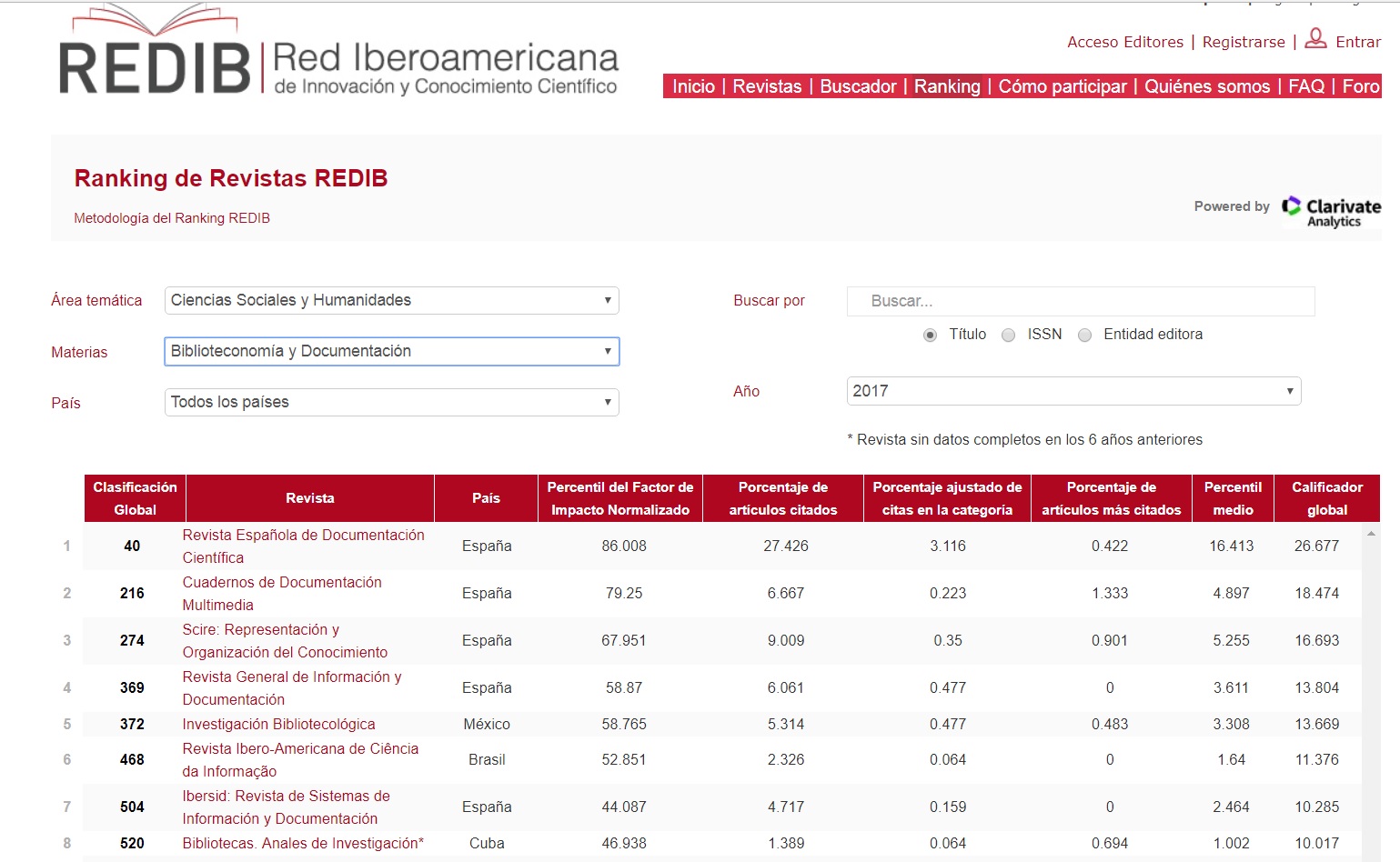Click the País cell reading Brasil
The width and height of the screenshot is (1400, 862).
coord(487,760)
